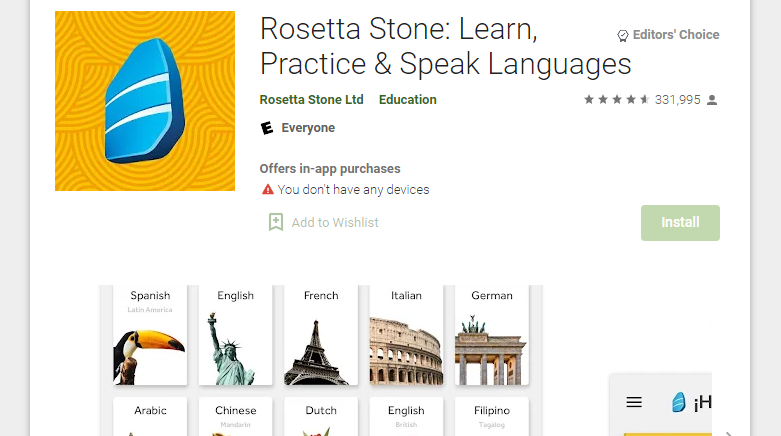Select the Filipino Tagalog card
Viewport: 781px width, 436px height.
coord(492,417)
